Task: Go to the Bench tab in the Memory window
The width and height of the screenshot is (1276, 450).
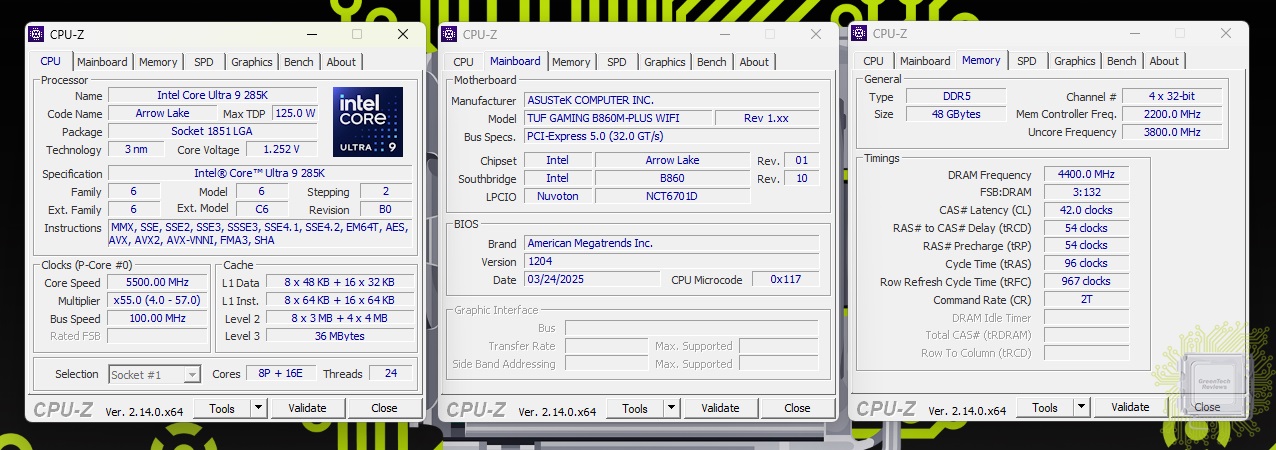Action: pos(1122,61)
